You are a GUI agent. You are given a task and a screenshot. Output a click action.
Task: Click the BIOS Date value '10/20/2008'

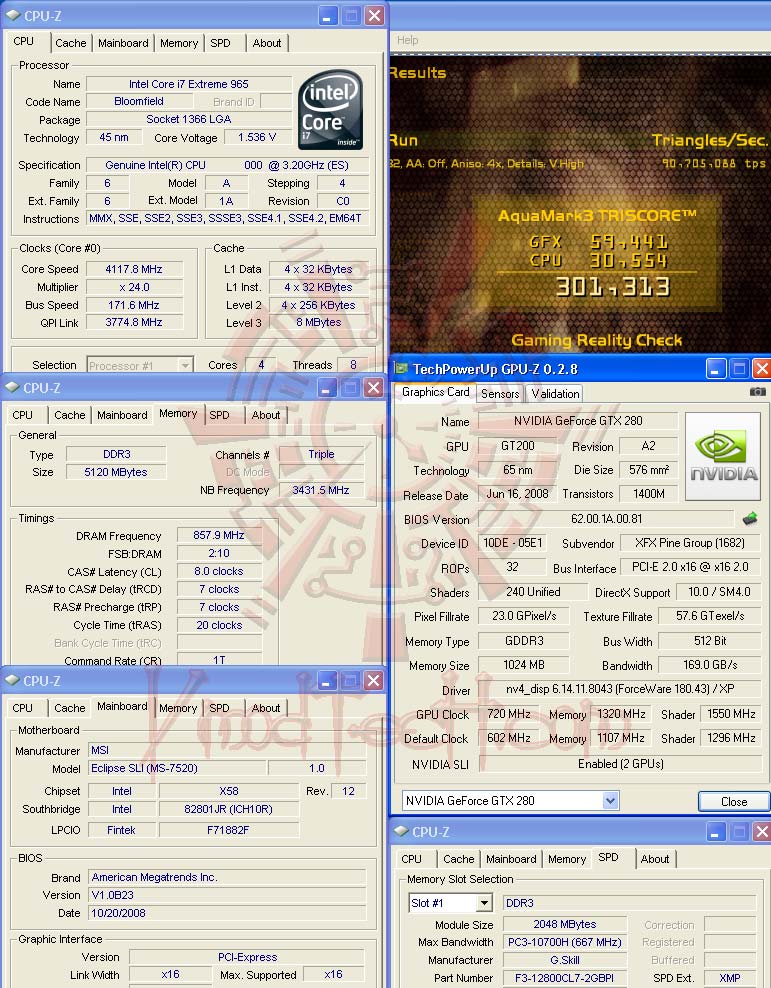[227, 913]
